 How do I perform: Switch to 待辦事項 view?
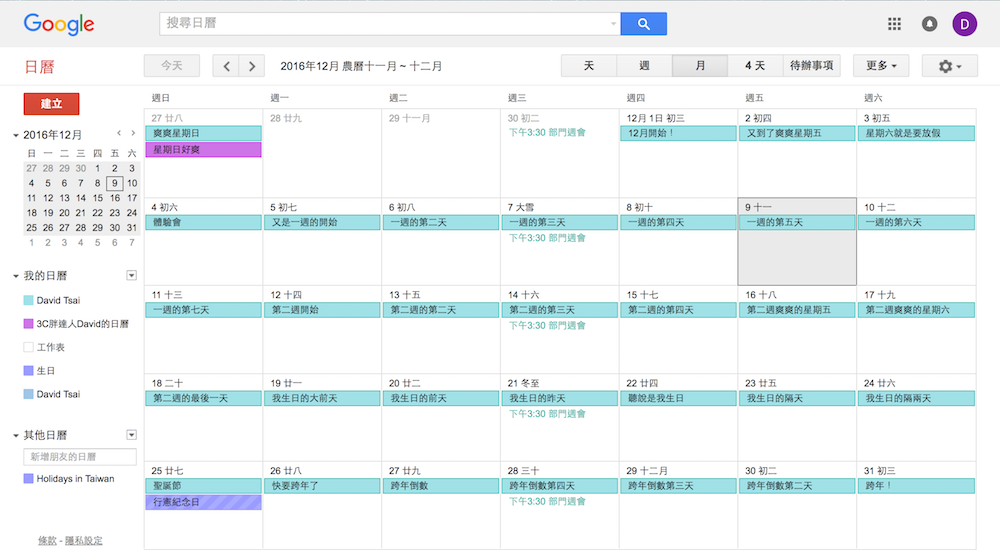coord(812,66)
